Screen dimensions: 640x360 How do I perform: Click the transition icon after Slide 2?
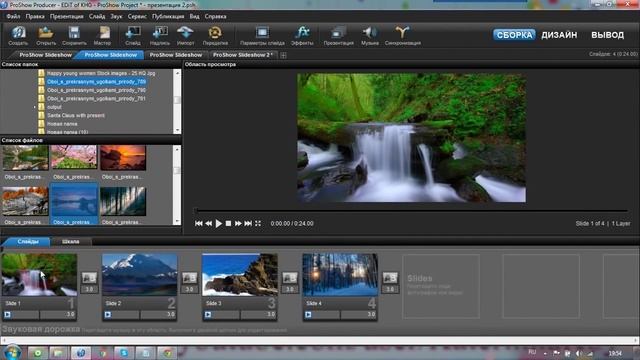[x=189, y=278]
